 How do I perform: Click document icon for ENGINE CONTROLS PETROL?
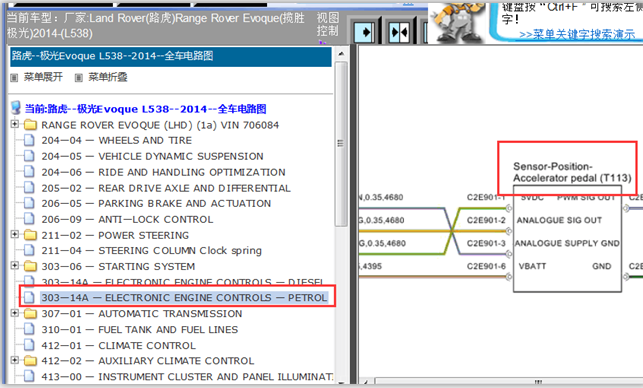tap(29, 297)
